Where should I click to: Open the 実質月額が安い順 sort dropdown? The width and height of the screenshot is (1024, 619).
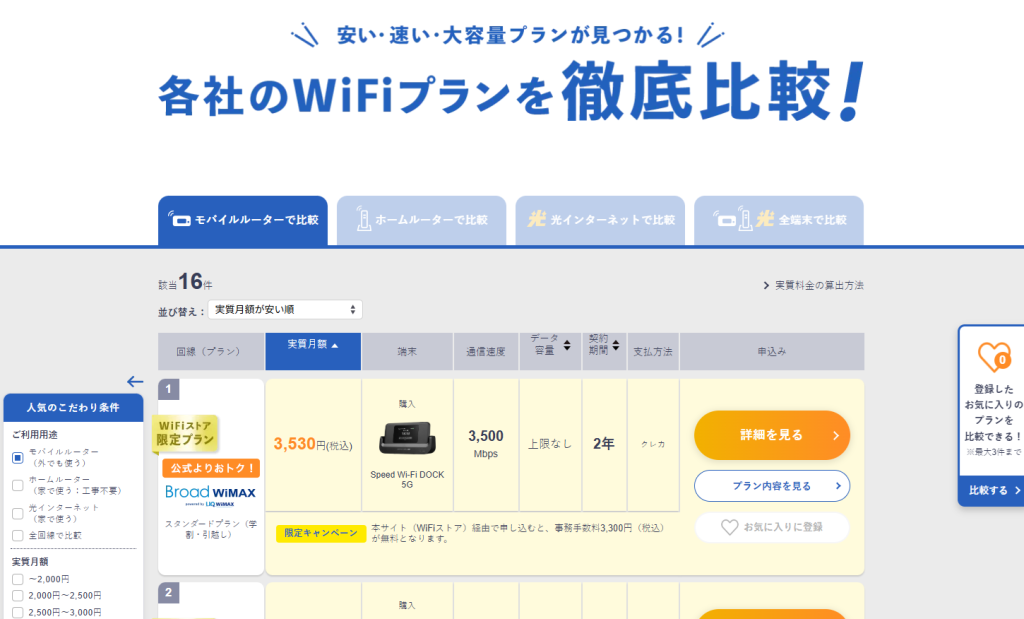click(x=286, y=309)
